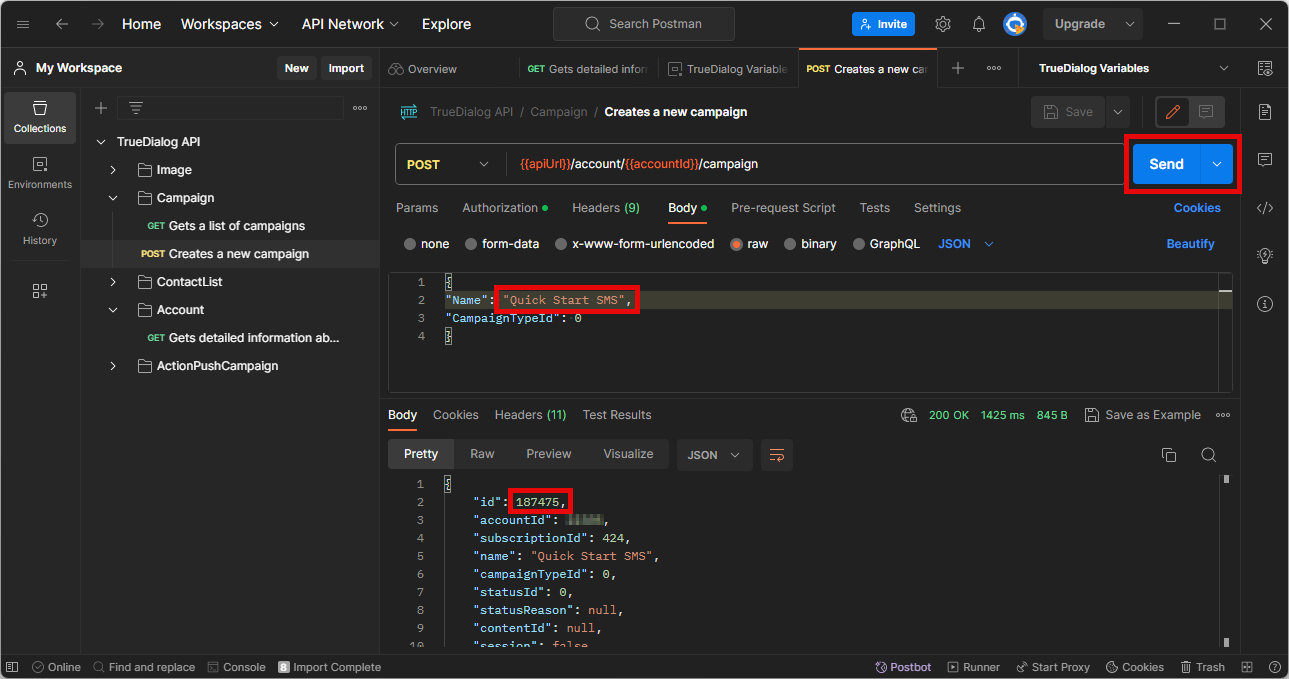Screen dimensions: 1289x679
Task: Expand the ContactList folder
Action: (113, 282)
